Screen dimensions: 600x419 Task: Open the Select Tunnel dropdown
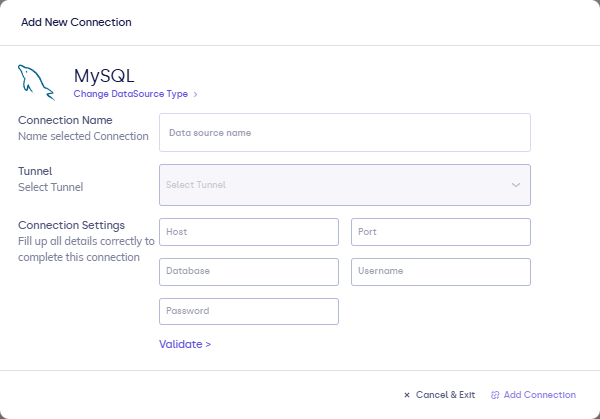pyautogui.click(x=345, y=185)
